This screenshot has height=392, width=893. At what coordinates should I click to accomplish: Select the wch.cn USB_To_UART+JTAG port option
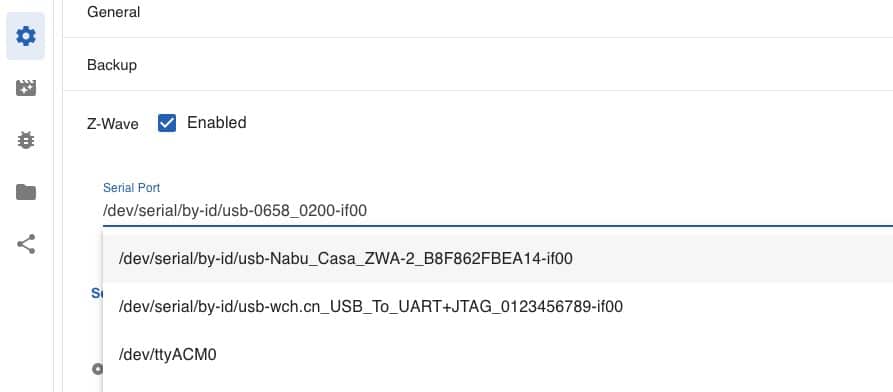click(498, 307)
